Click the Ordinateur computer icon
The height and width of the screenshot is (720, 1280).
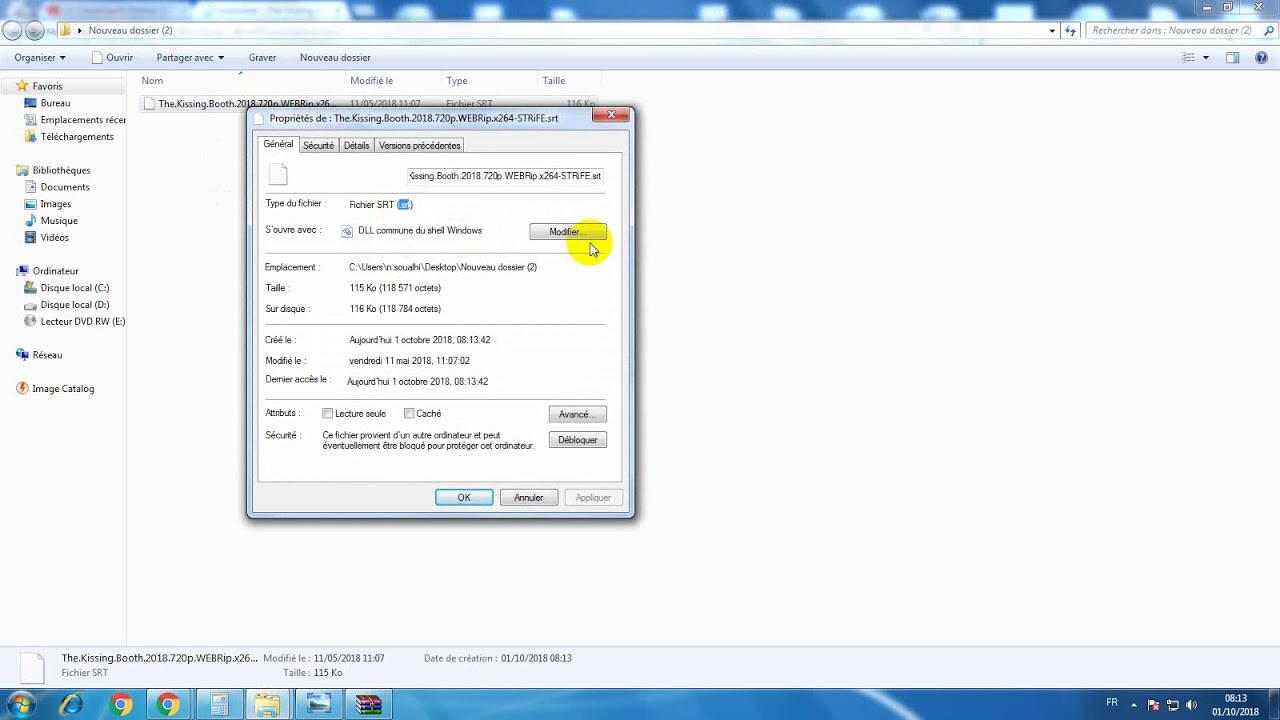[22, 271]
